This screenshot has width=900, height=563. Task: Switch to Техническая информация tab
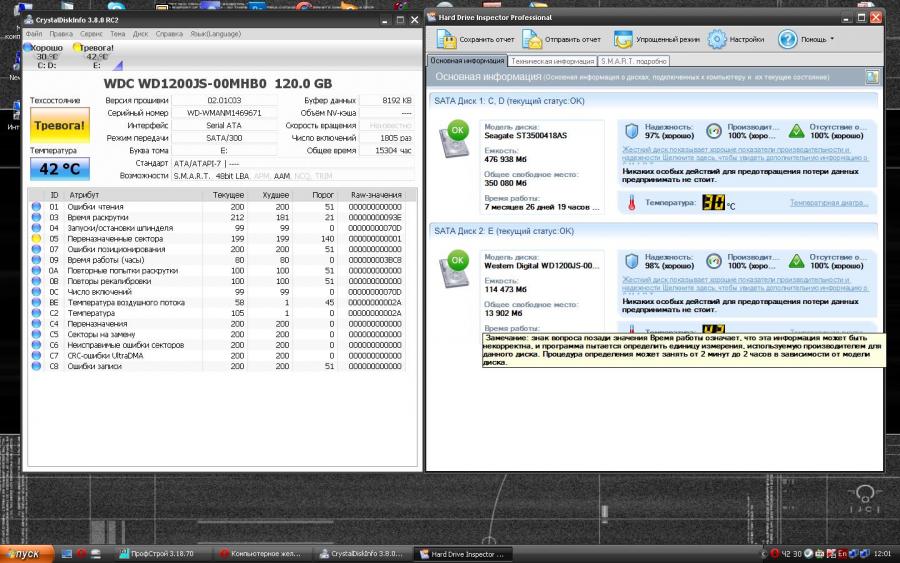click(552, 61)
